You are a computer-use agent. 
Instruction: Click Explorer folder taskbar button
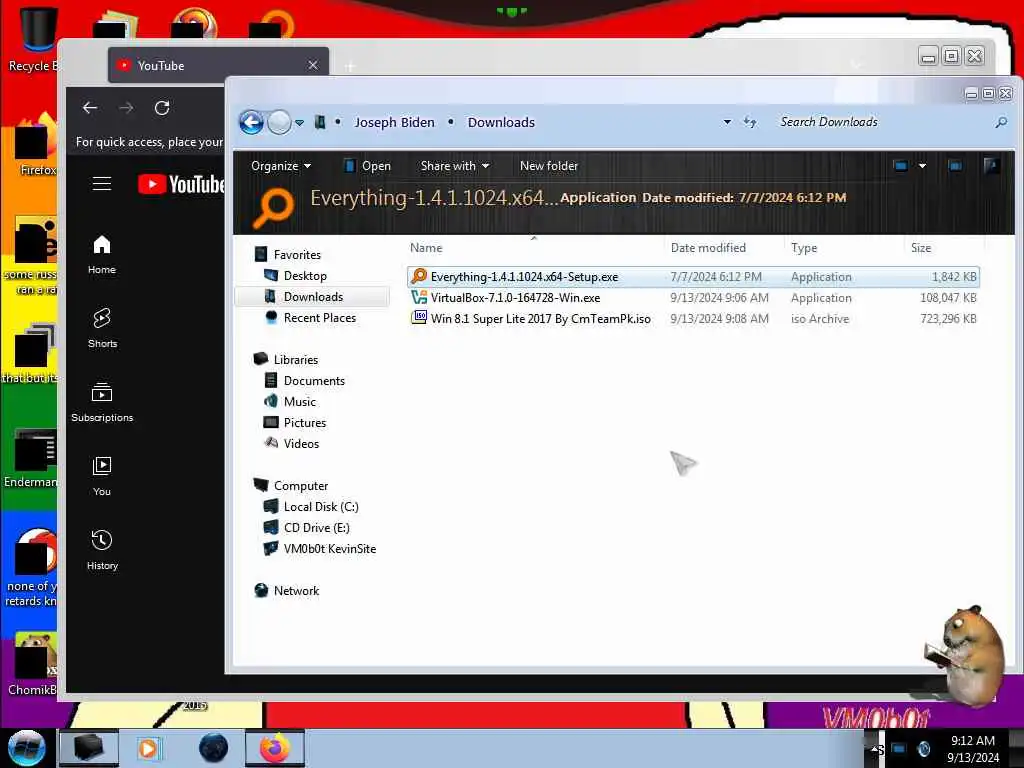[89, 748]
